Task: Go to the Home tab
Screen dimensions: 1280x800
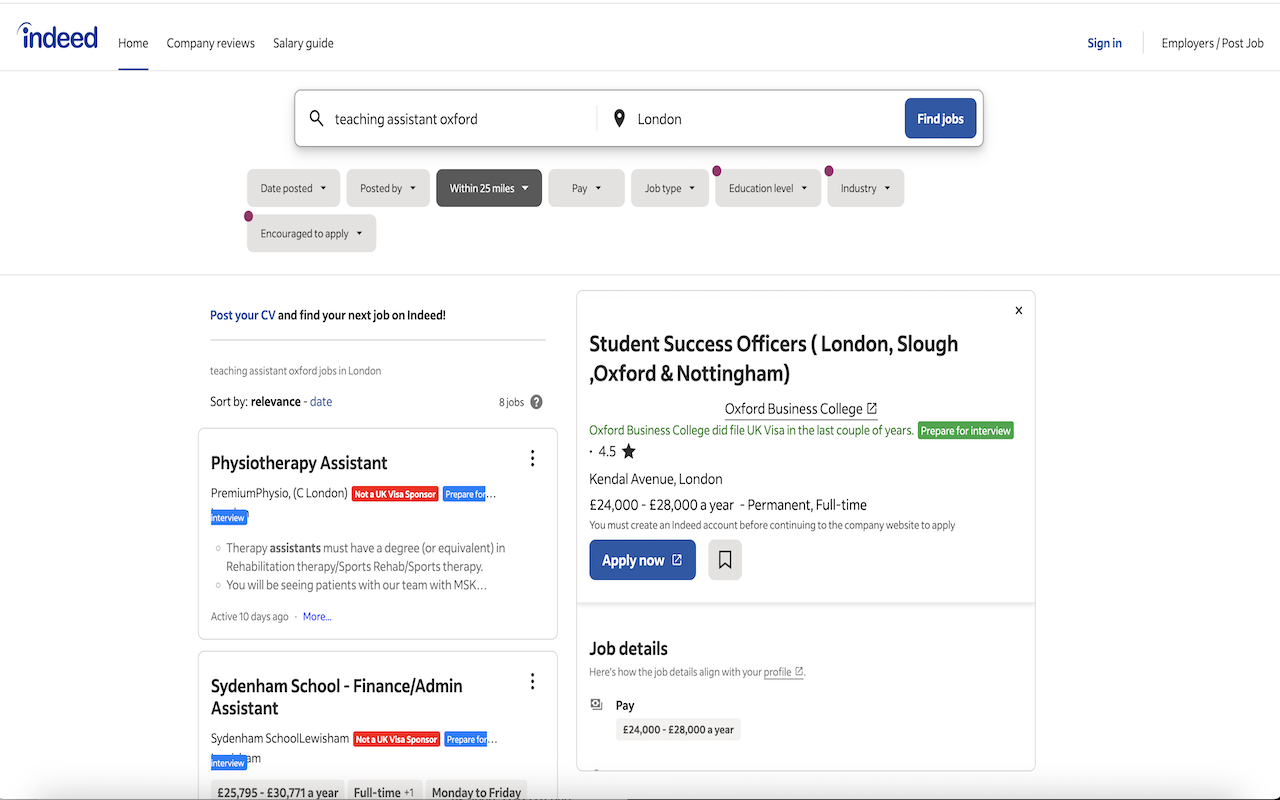Action: pos(133,43)
